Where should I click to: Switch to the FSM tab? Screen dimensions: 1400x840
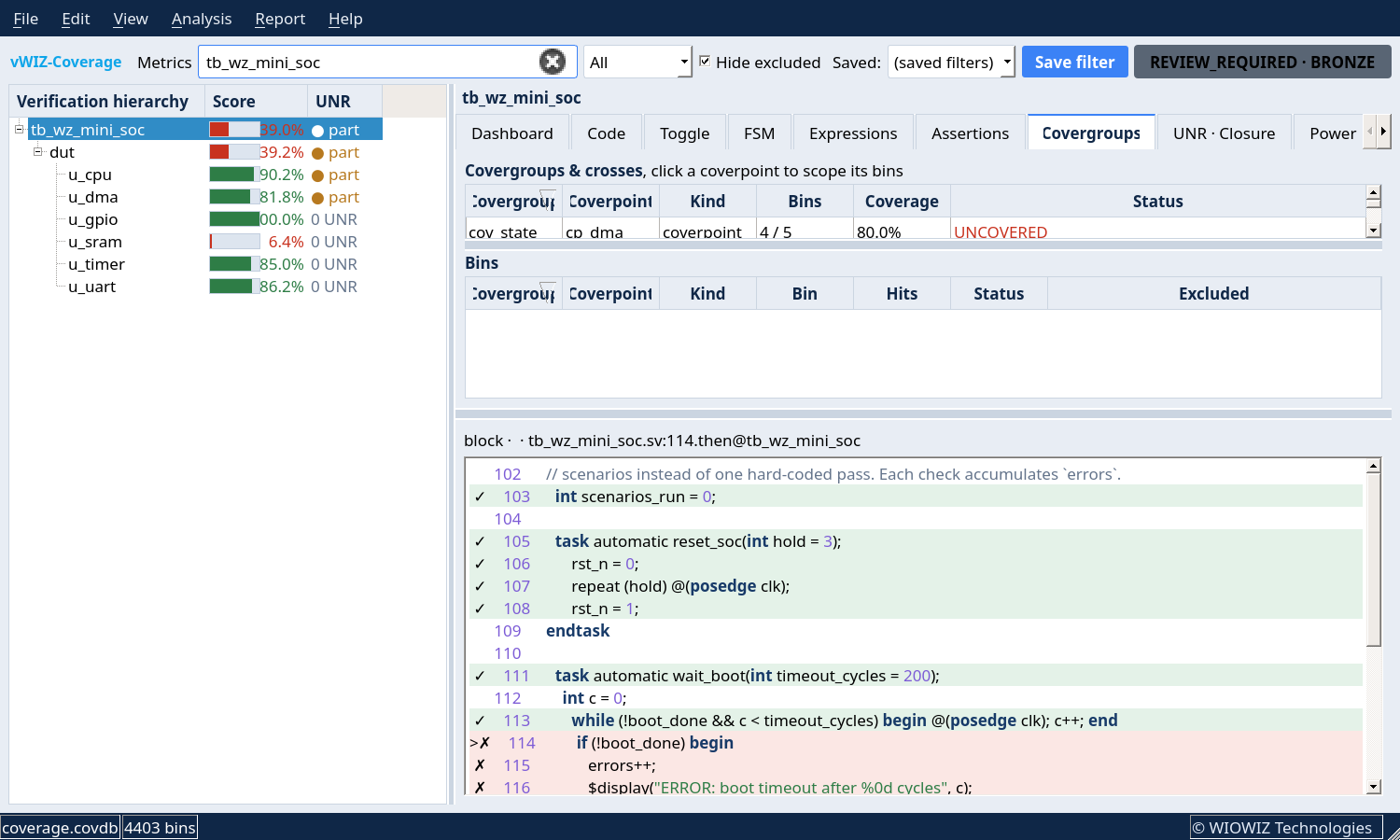760,133
